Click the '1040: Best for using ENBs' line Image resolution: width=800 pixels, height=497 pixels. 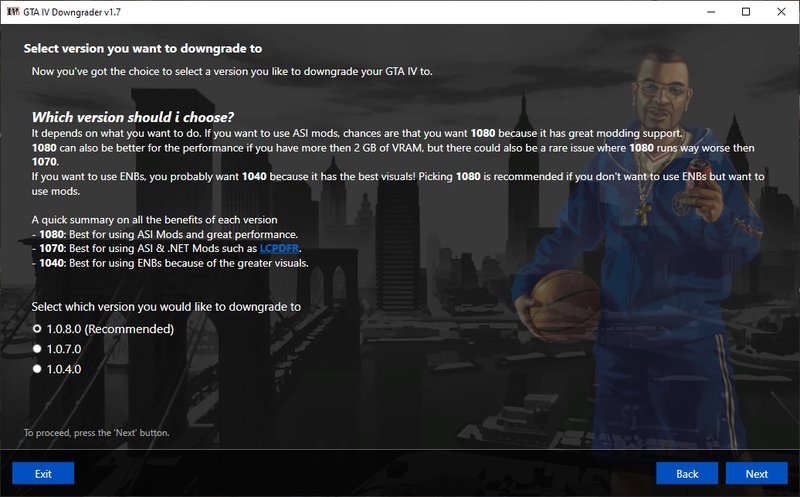coord(170,263)
